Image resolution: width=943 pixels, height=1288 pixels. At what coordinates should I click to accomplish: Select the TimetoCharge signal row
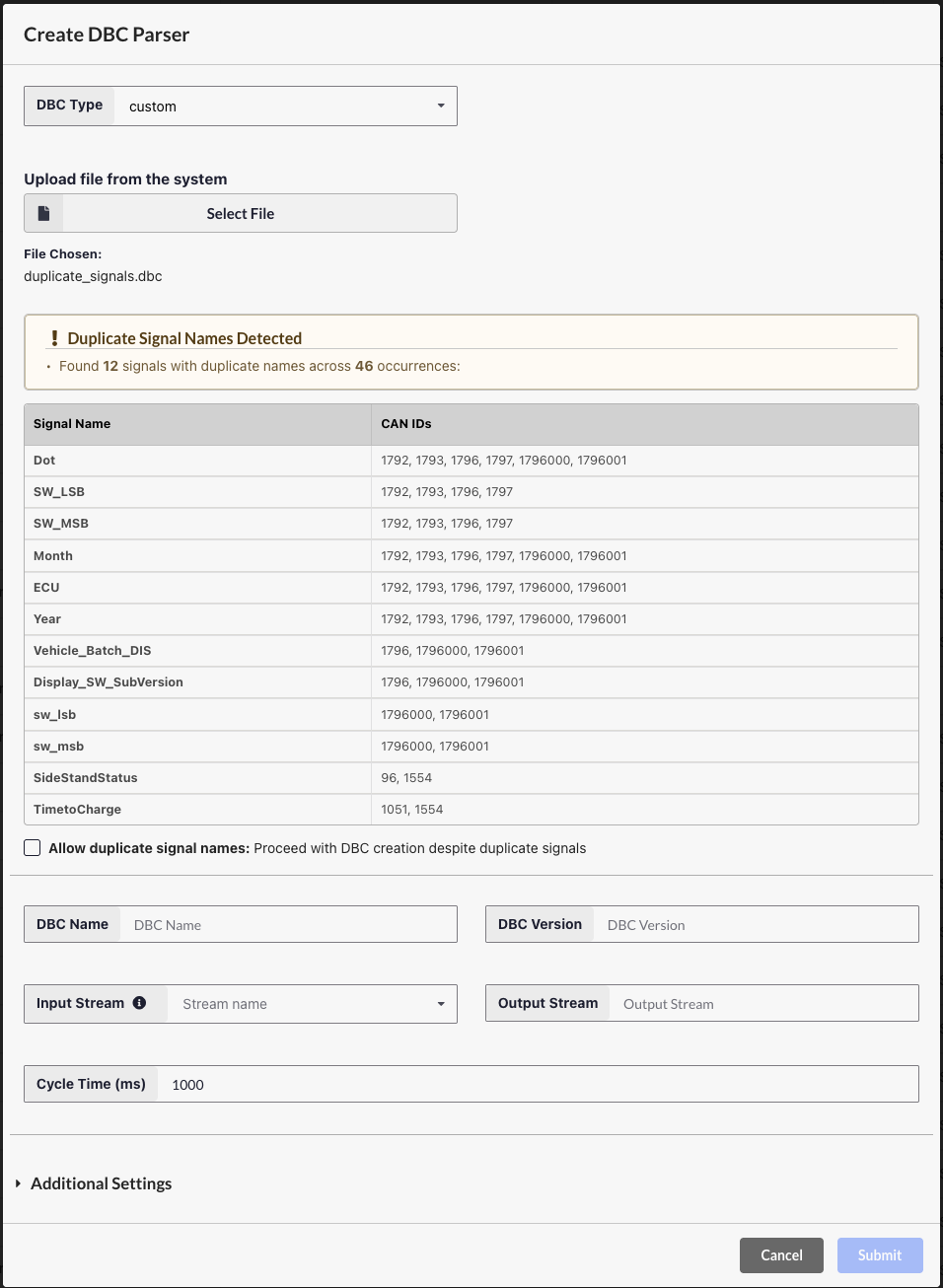pos(471,810)
